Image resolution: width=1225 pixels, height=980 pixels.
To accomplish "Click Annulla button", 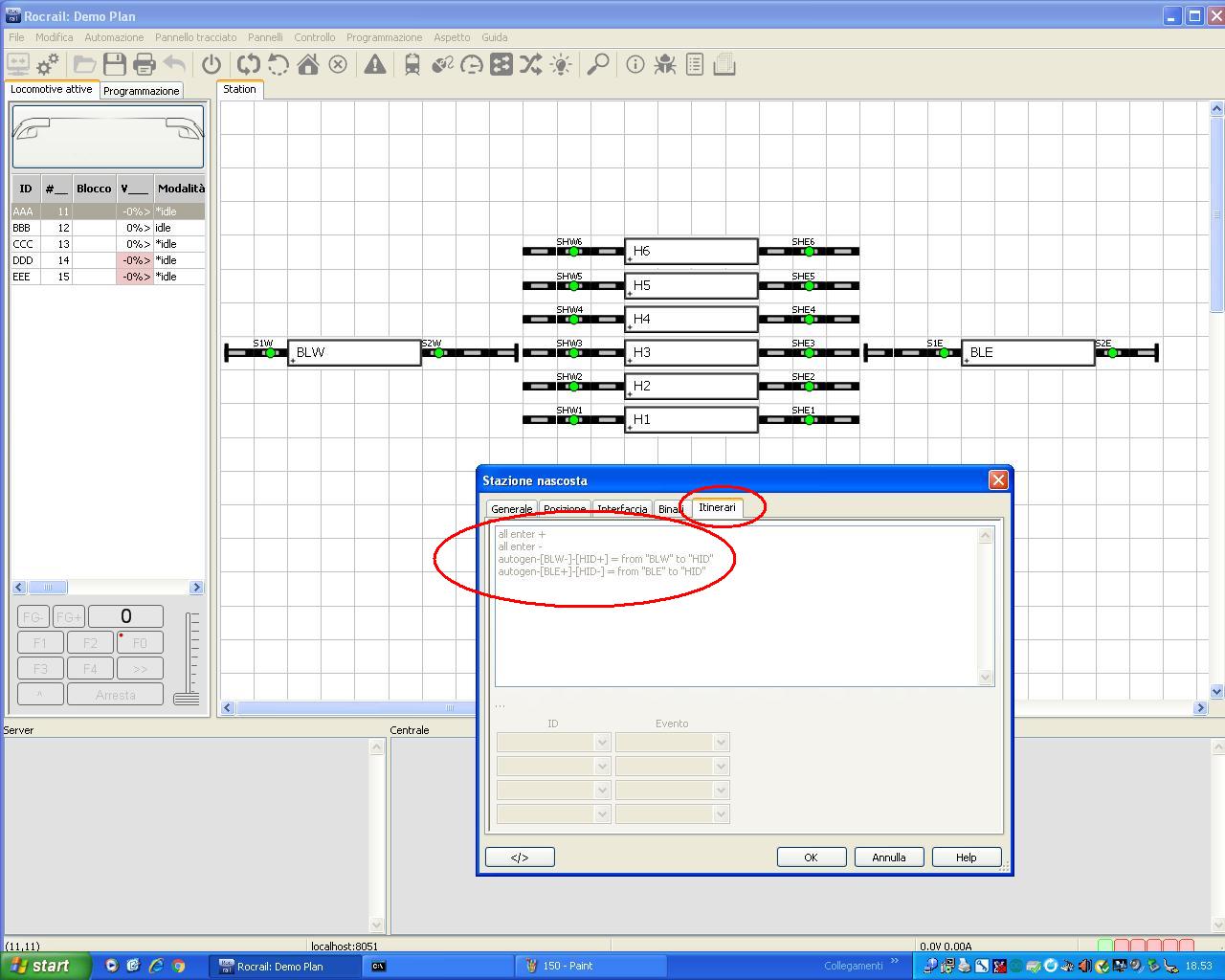I will 888,857.
